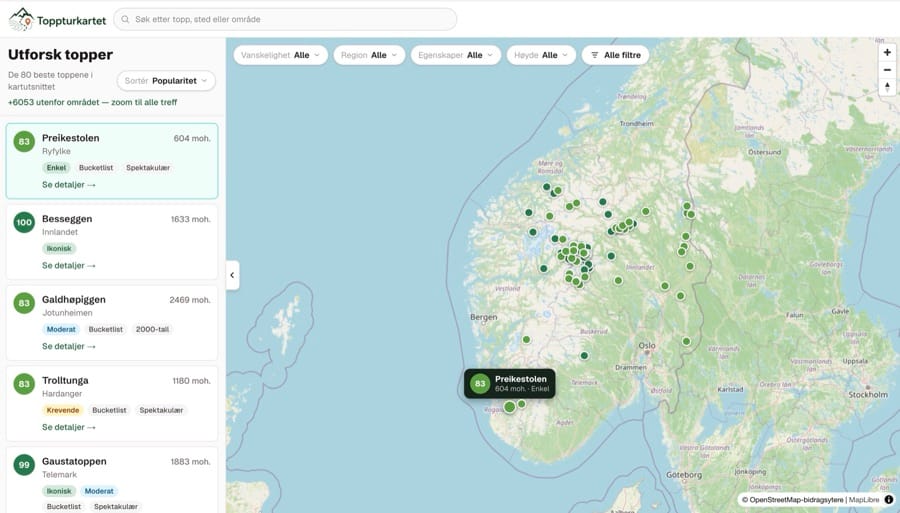Open Se detaljer for Preikestolen
Screen dimensions: 900x513
pyautogui.click(x=69, y=185)
